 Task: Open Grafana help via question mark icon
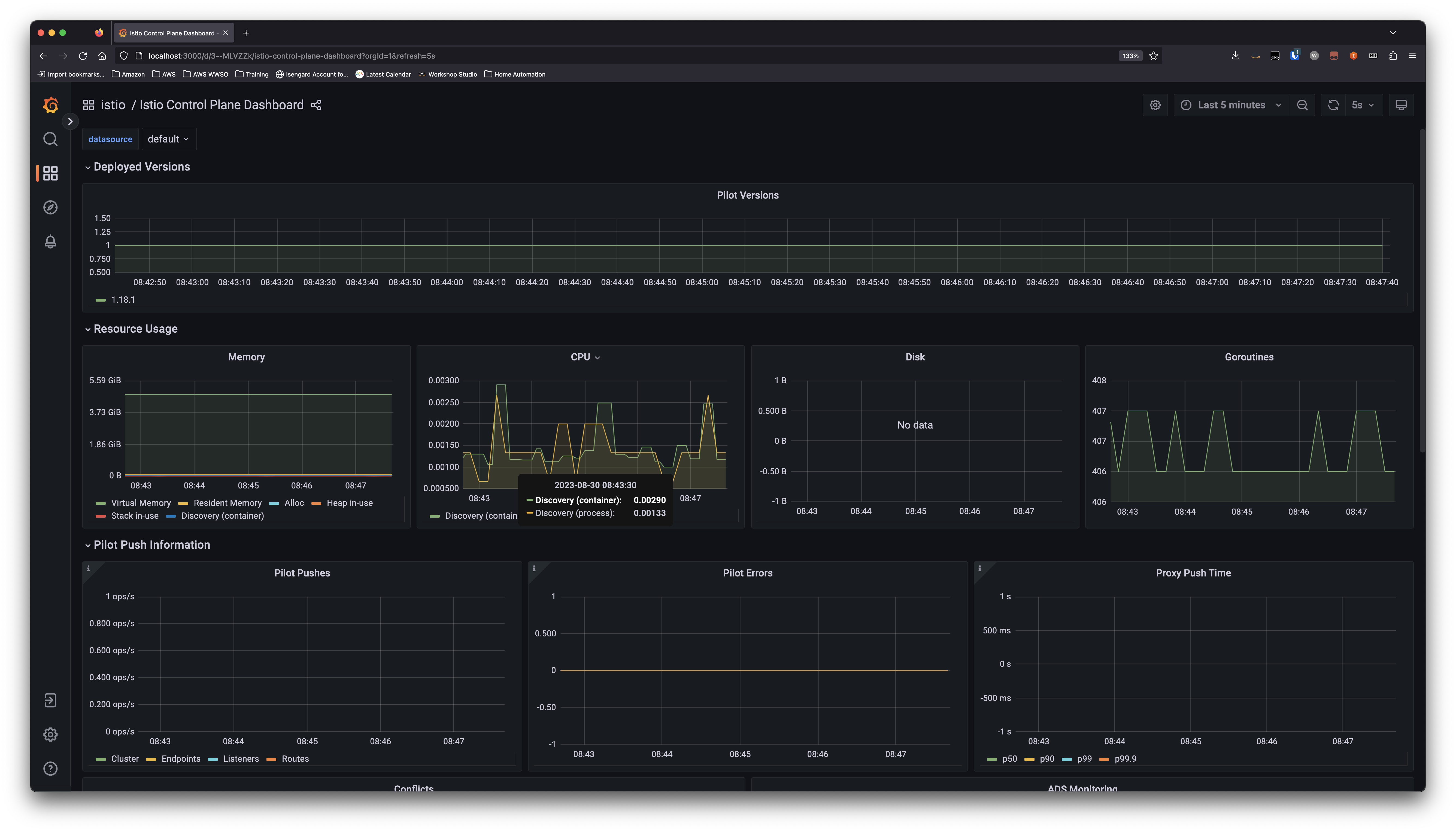[x=50, y=769]
